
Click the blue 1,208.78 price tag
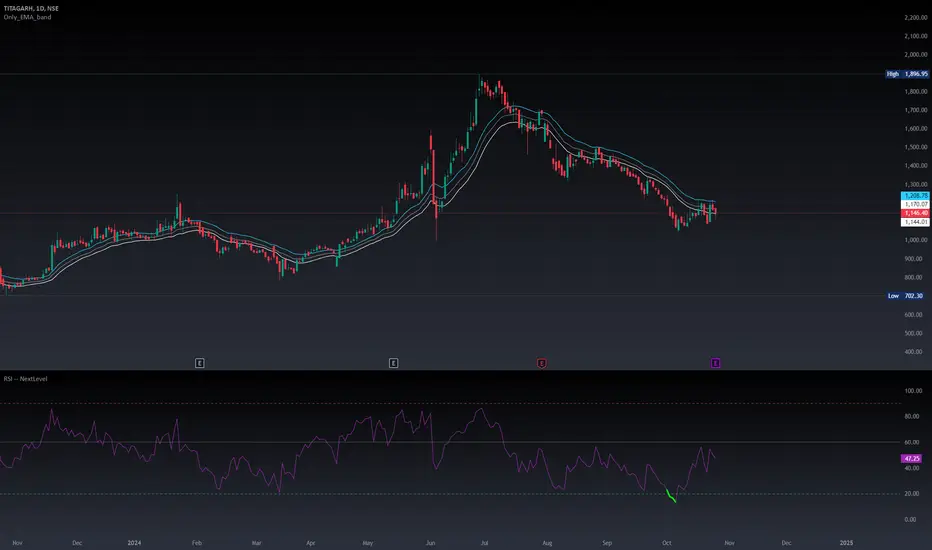915,196
